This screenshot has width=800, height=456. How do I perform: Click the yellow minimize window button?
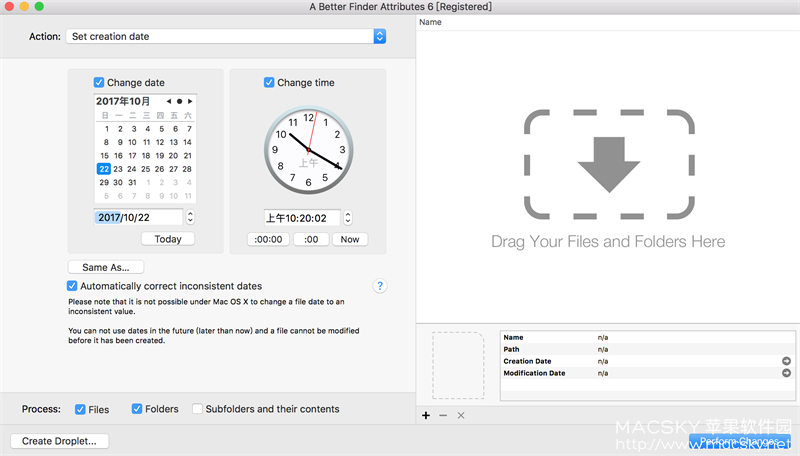(x=24, y=6)
